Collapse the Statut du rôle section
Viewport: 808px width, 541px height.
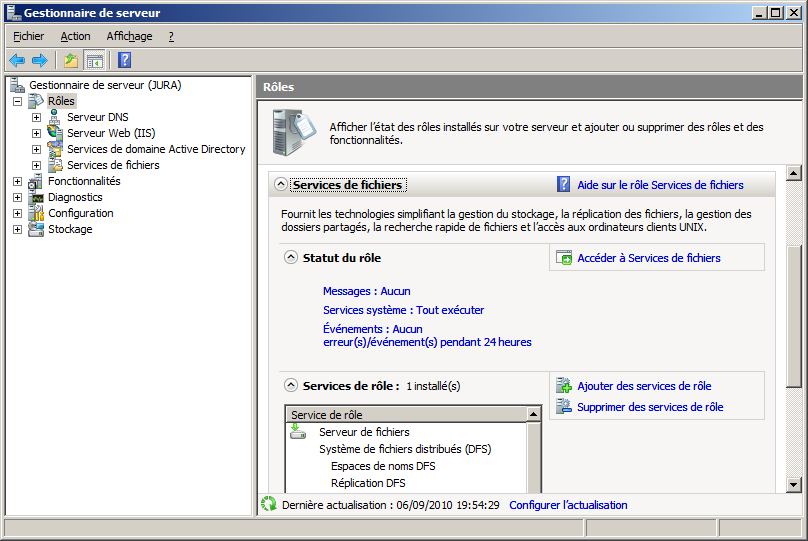tap(291, 257)
